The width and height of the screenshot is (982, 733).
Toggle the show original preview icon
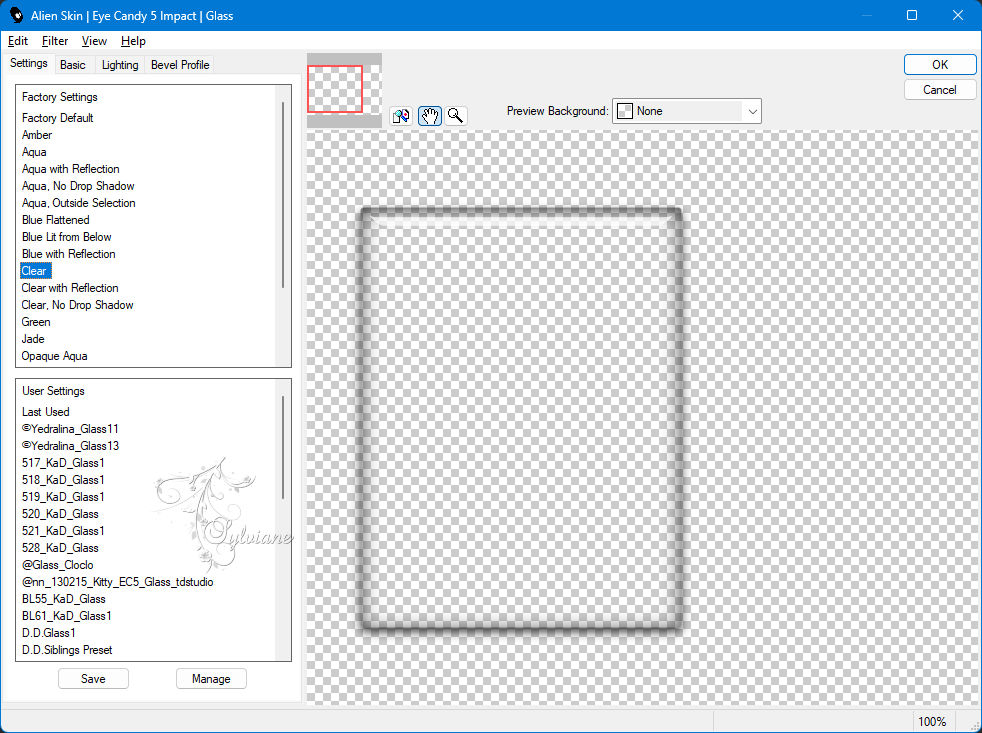(x=401, y=116)
